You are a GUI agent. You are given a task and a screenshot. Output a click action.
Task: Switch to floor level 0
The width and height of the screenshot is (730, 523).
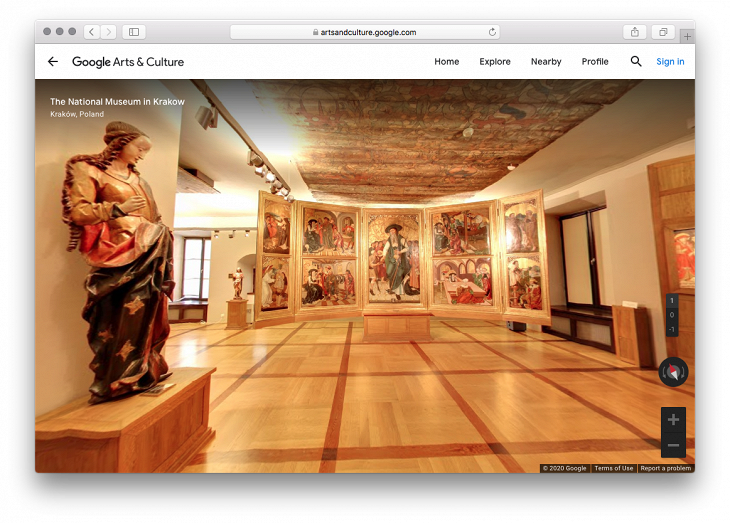672,315
